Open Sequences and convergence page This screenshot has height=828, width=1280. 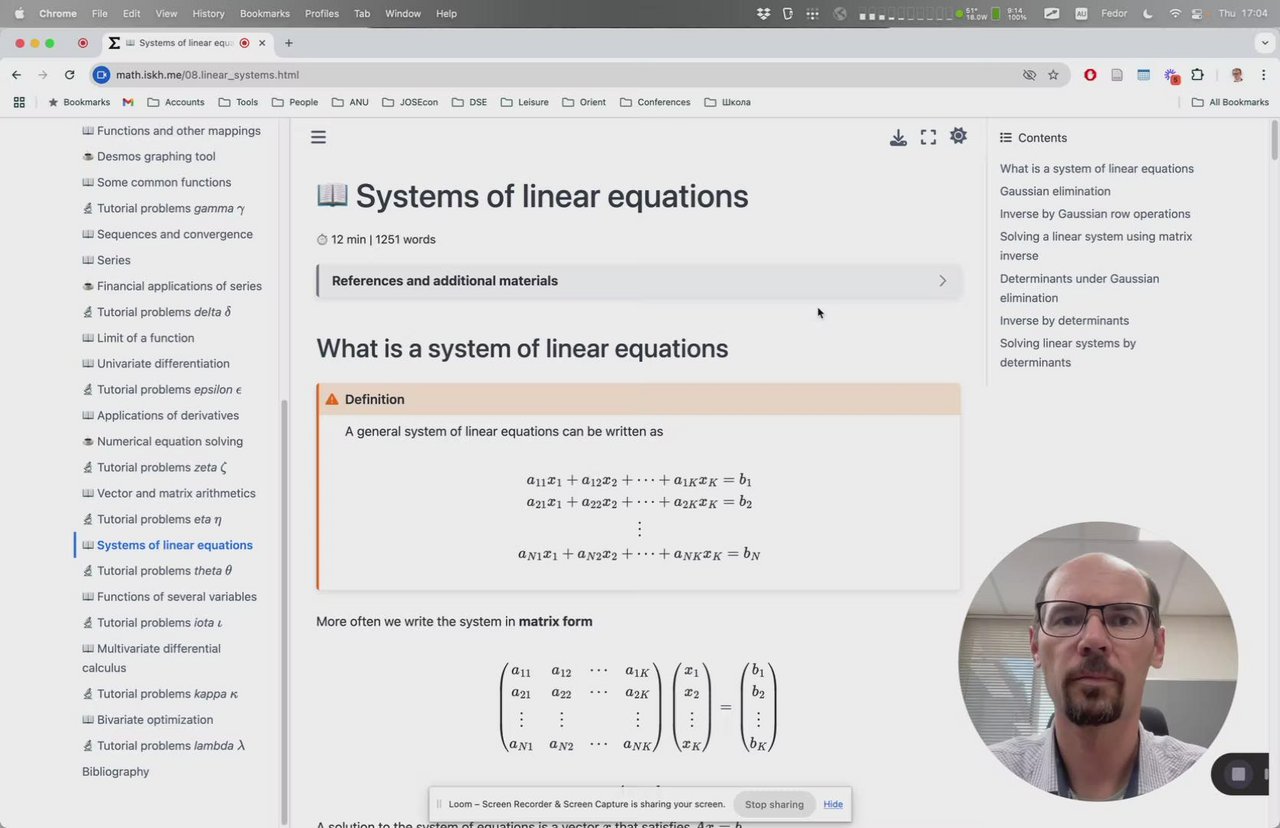coord(167,234)
